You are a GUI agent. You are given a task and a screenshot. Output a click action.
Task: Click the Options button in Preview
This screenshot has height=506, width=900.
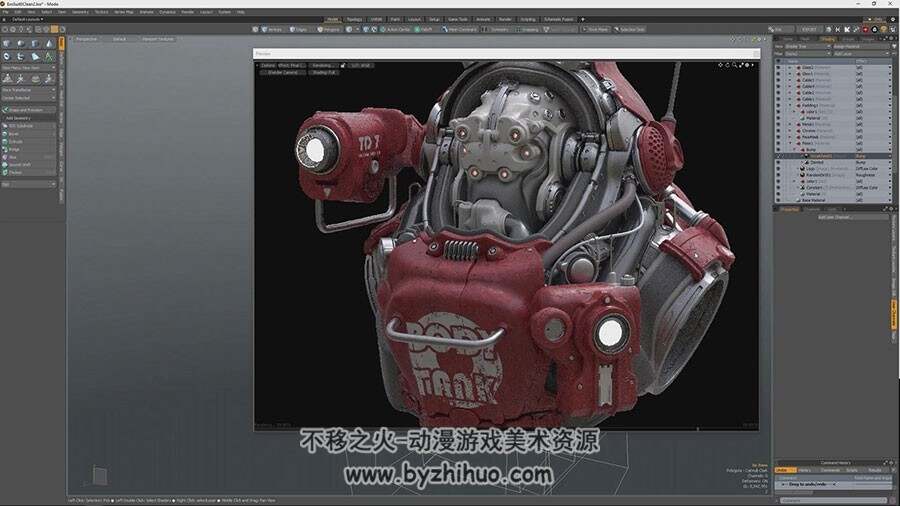coord(268,65)
